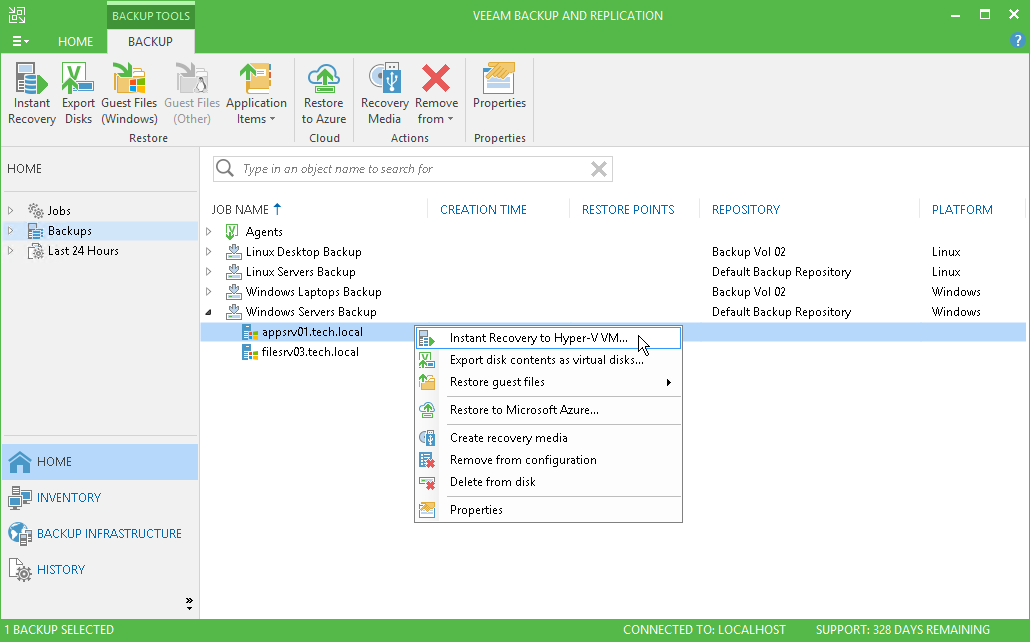Sort by REPOSITORY column header

tap(746, 210)
